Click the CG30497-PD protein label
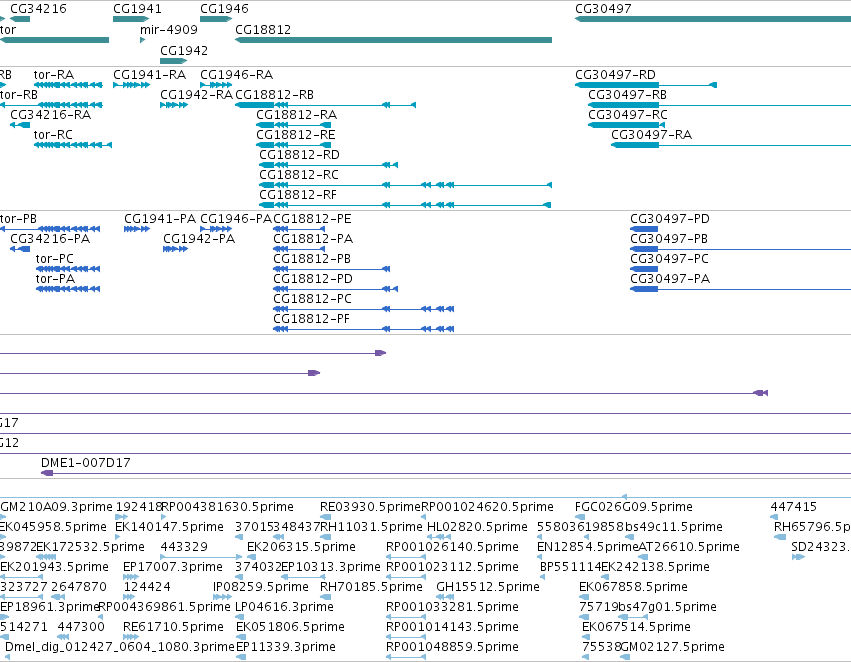Screen dimensions: 851x662 (x=670, y=219)
